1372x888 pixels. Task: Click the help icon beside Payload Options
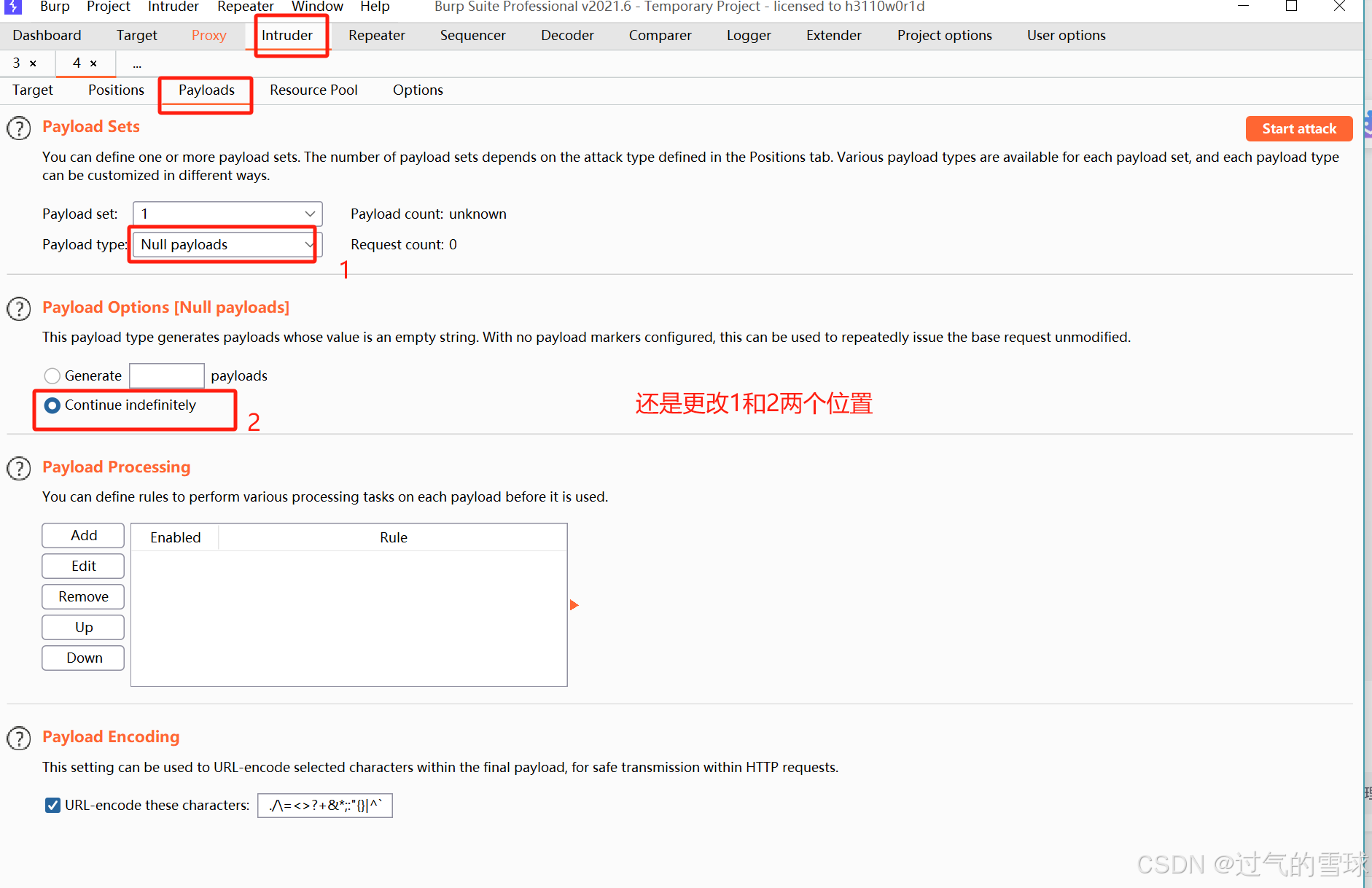[19, 308]
